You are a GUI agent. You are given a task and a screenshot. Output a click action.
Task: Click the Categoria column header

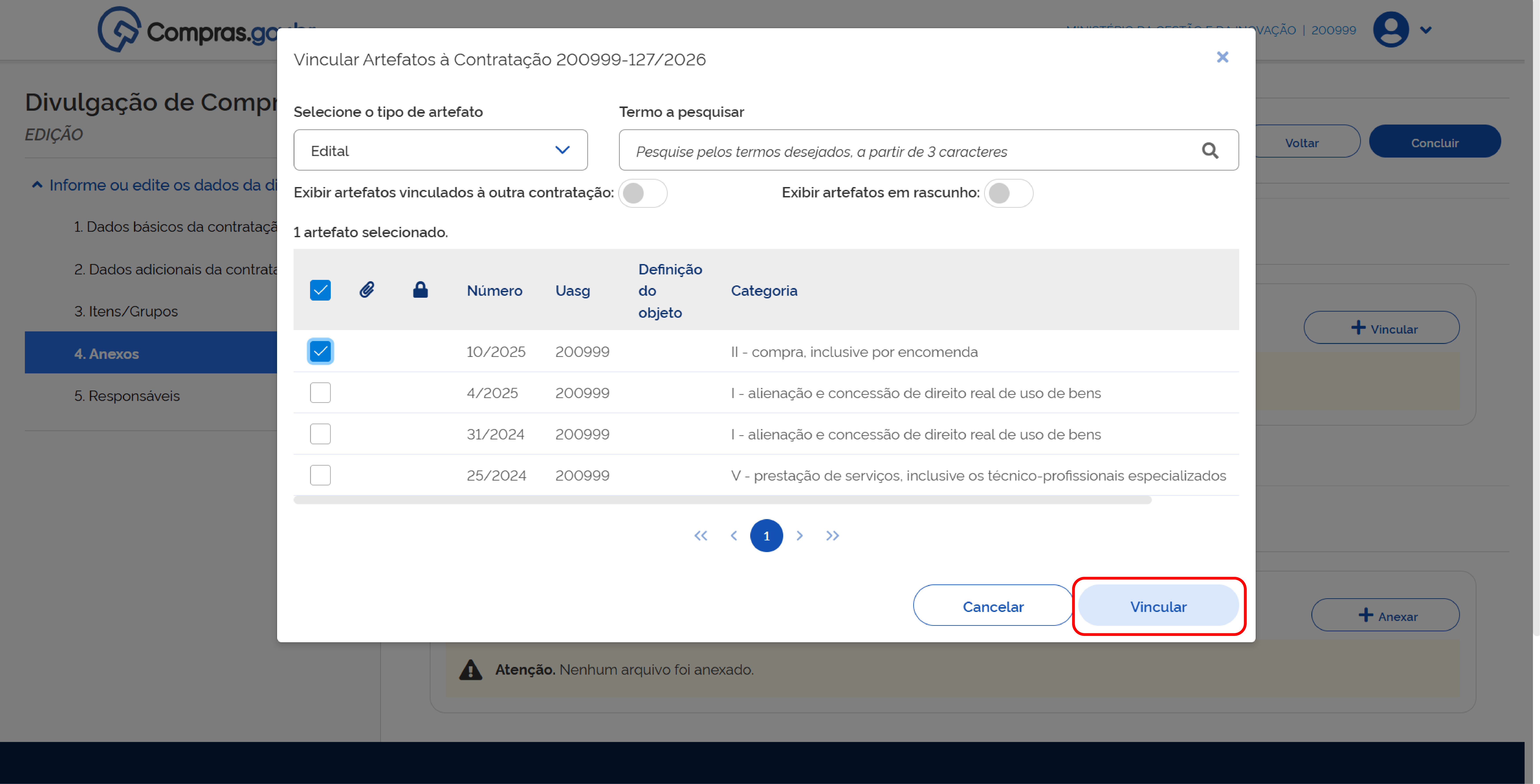[764, 290]
